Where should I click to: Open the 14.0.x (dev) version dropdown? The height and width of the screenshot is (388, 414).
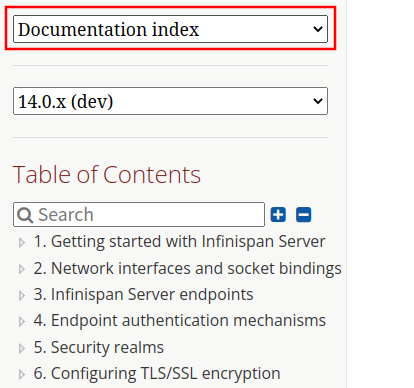tap(170, 101)
